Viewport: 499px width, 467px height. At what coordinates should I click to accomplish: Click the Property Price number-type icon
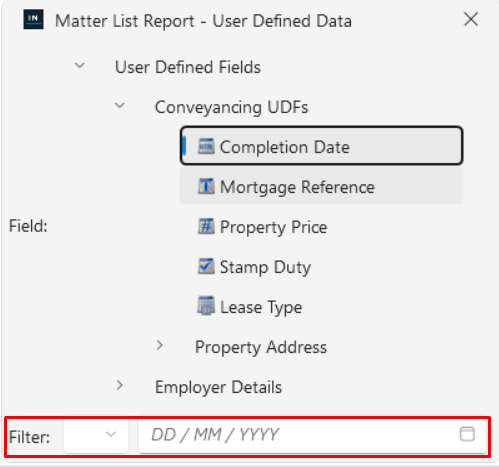point(206,227)
